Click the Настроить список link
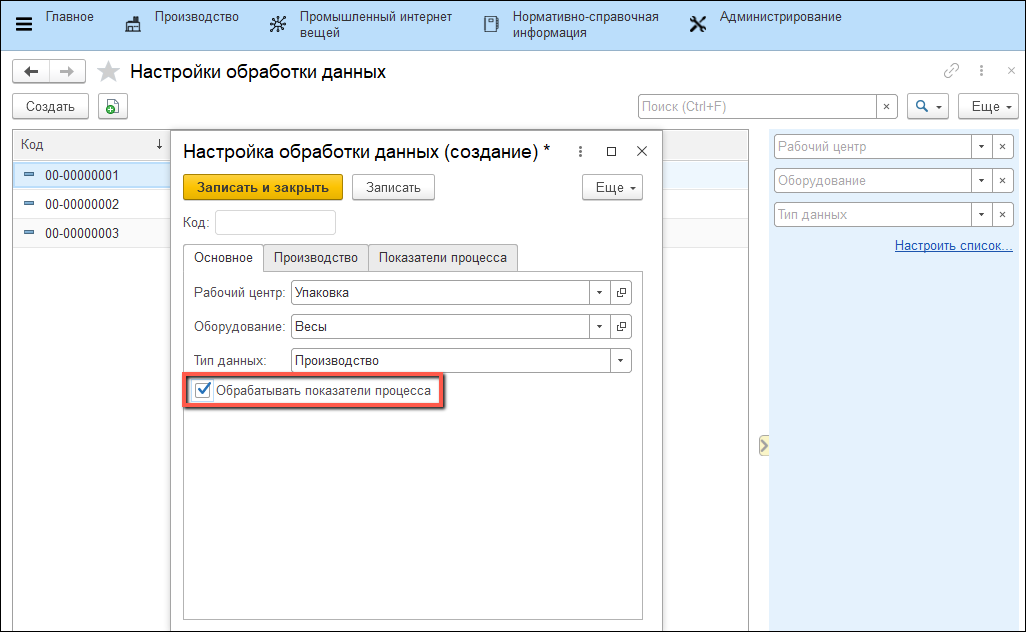The width and height of the screenshot is (1026, 632). [x=953, y=245]
